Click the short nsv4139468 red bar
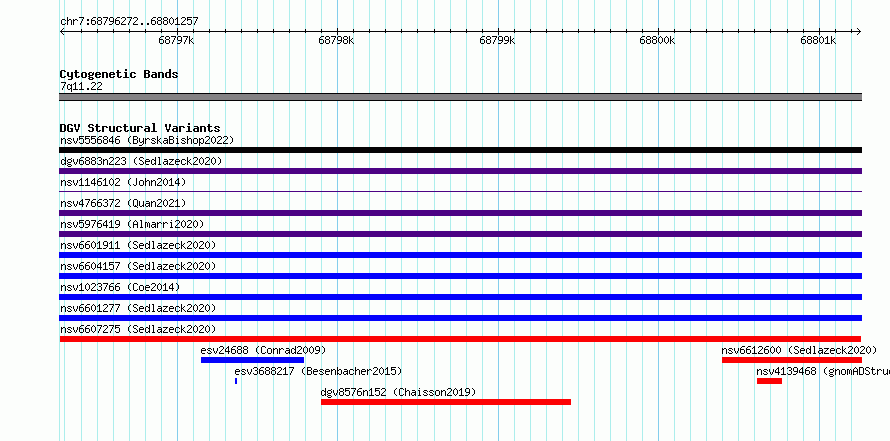Viewport: 890px width, 441px height. 769,381
